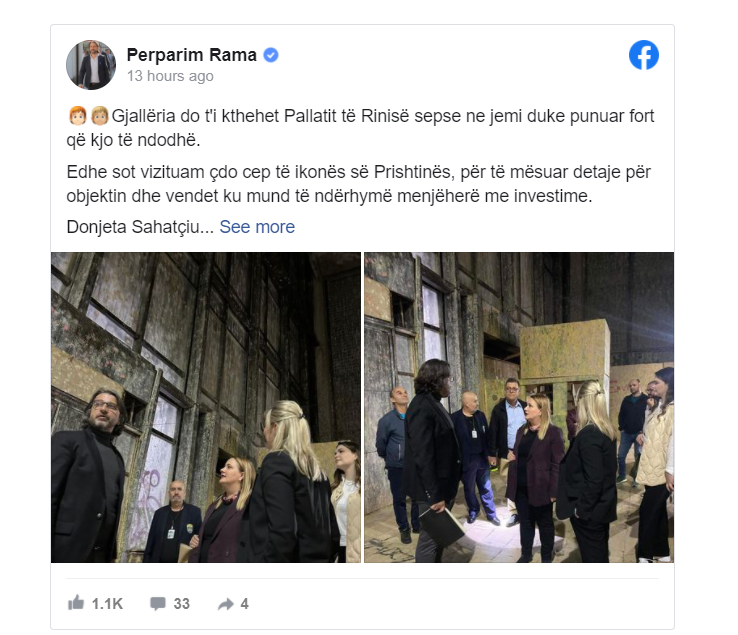Screen dimensions: 738x635
Task: Click the share arrow icon
Action: point(226,604)
